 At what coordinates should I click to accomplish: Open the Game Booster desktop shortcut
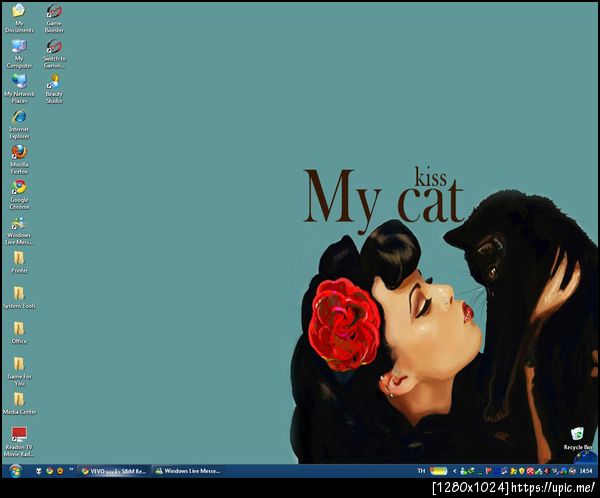(54, 18)
